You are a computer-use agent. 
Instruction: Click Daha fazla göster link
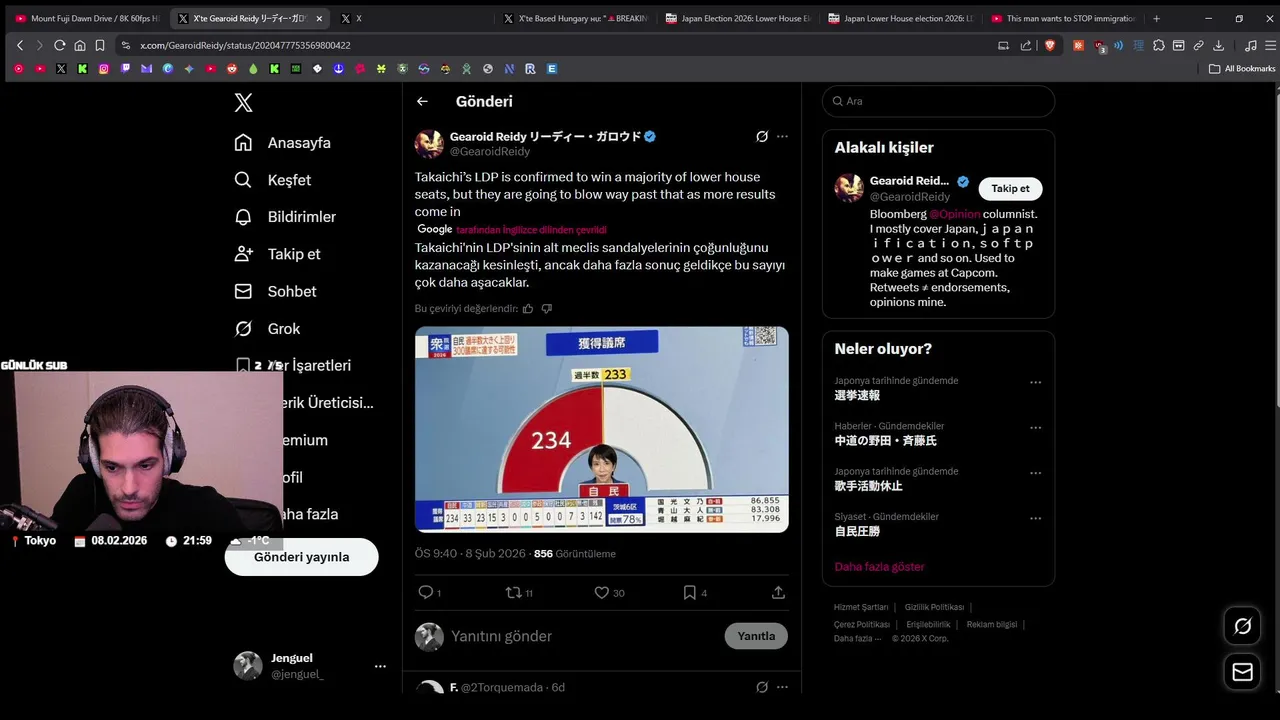879,567
